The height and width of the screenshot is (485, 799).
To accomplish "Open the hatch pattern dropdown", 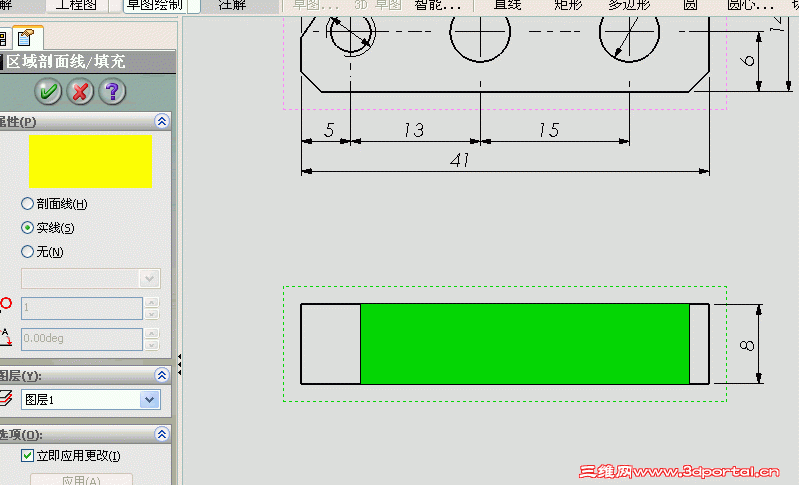I will coord(149,279).
